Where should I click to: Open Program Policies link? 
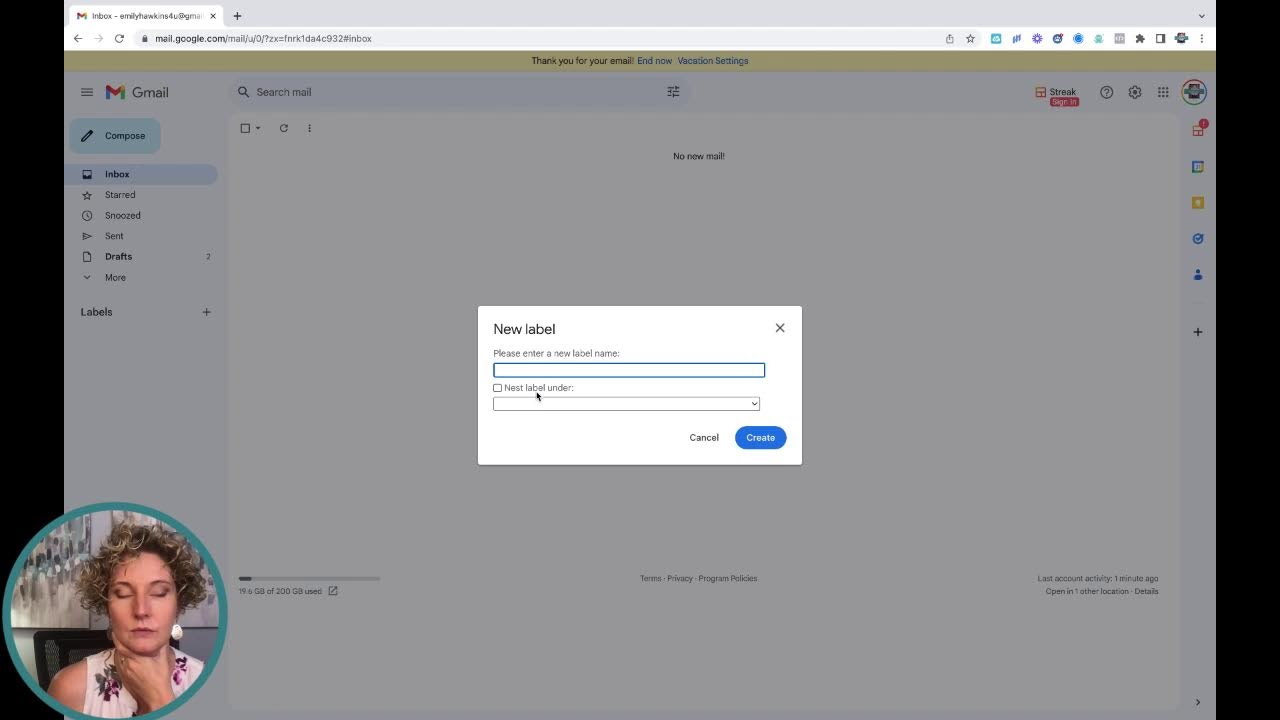tap(728, 578)
